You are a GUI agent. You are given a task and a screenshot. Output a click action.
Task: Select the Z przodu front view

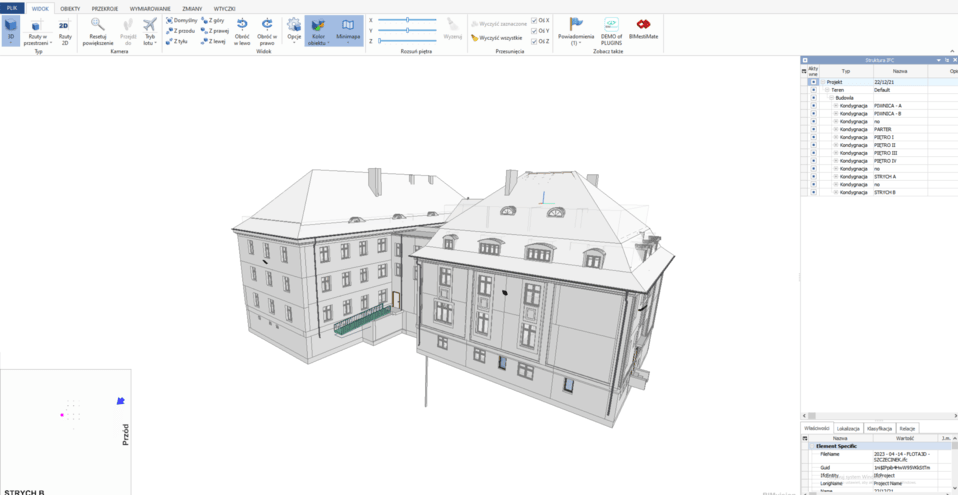181,31
